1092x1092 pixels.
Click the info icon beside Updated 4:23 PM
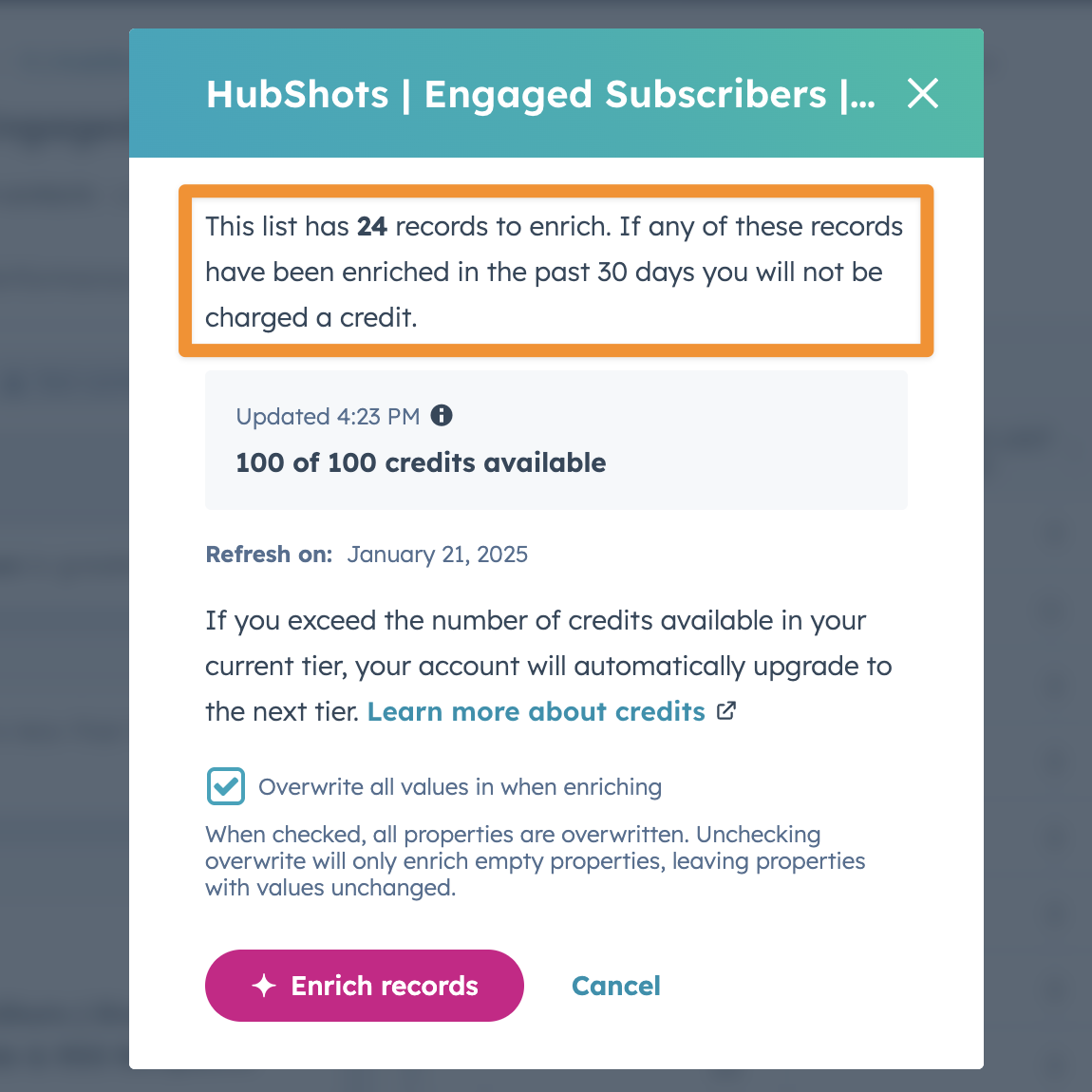(442, 416)
